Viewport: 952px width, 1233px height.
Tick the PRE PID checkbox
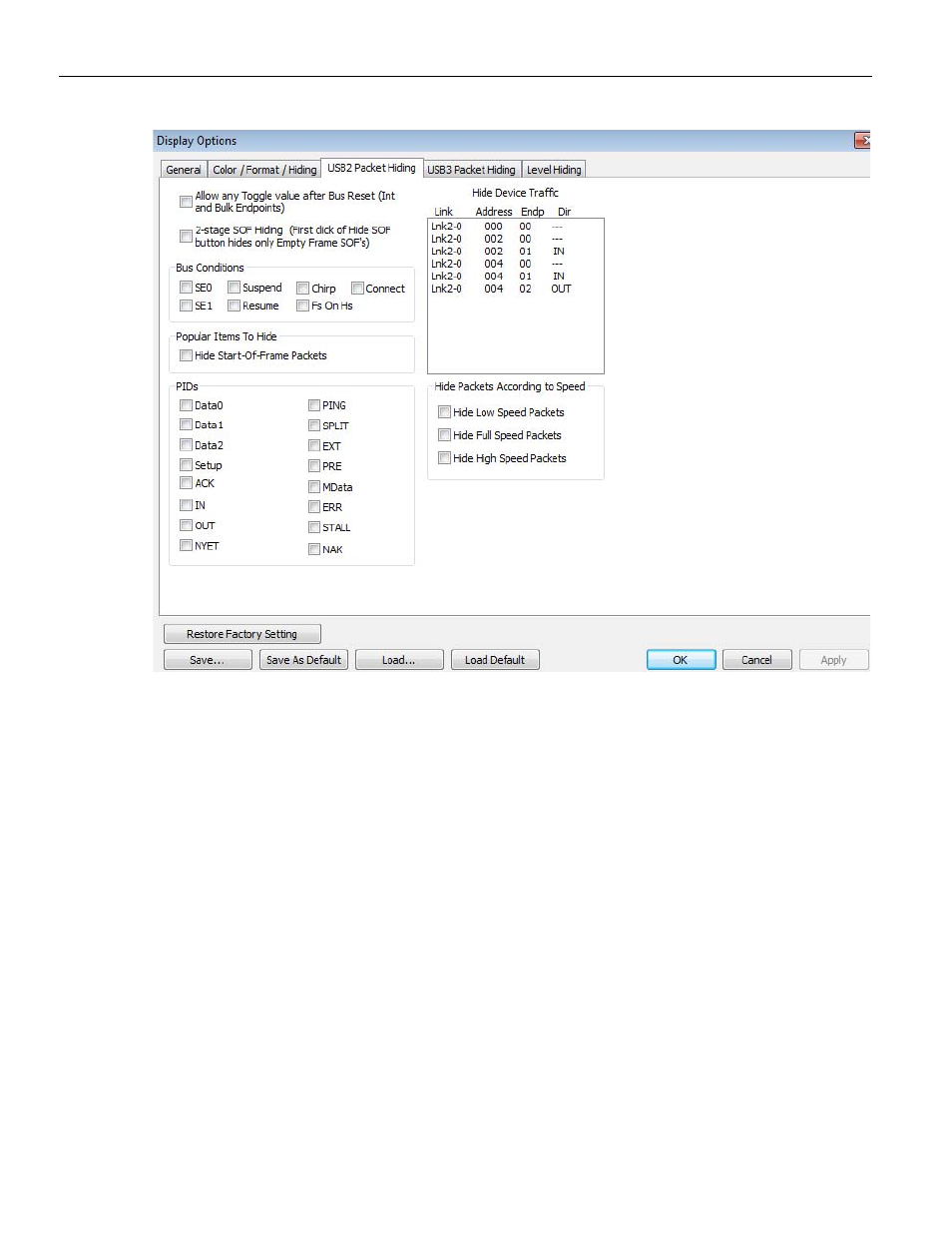(314, 466)
